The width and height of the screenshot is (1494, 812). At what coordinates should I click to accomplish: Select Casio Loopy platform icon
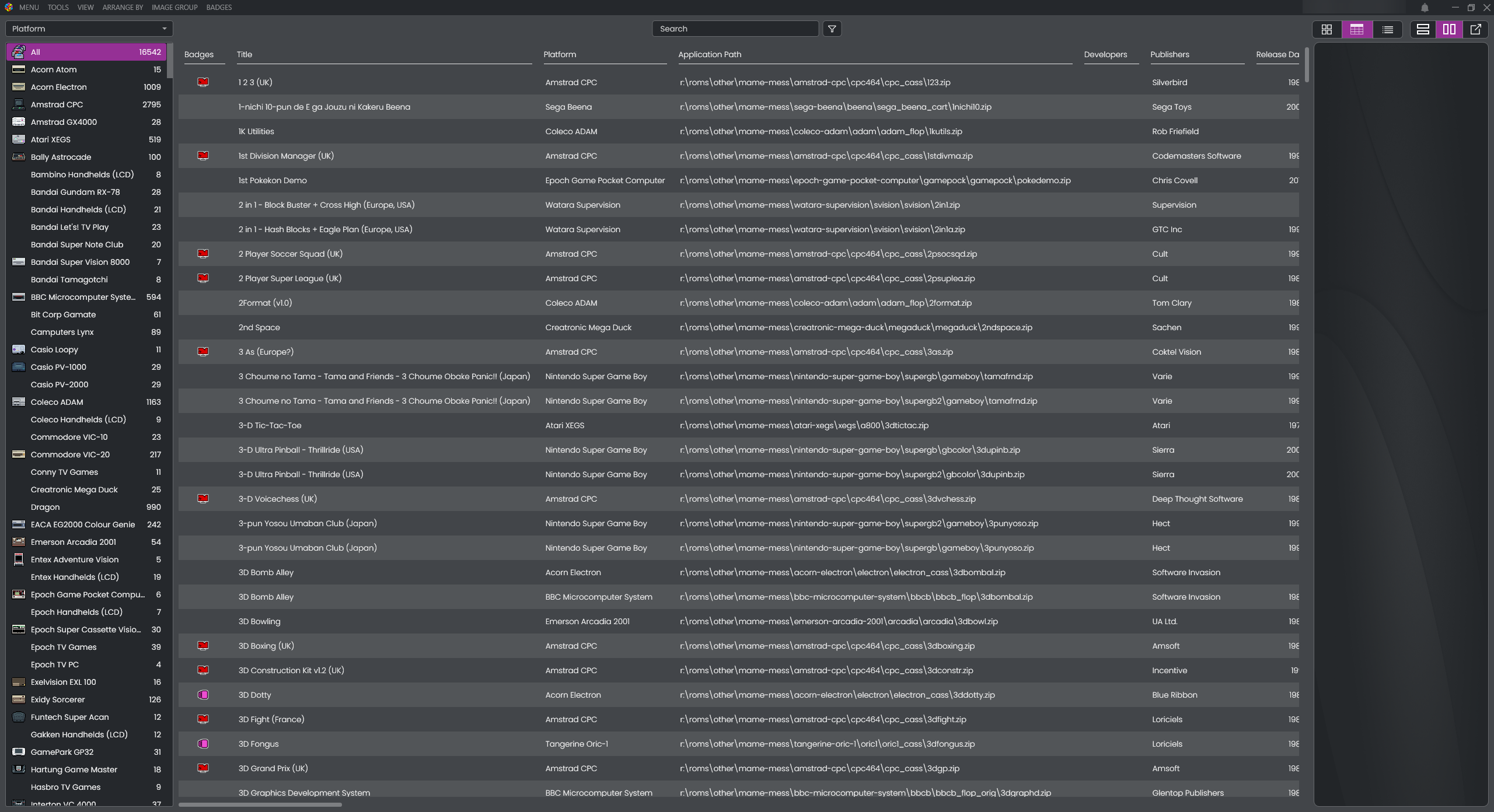[x=19, y=349]
